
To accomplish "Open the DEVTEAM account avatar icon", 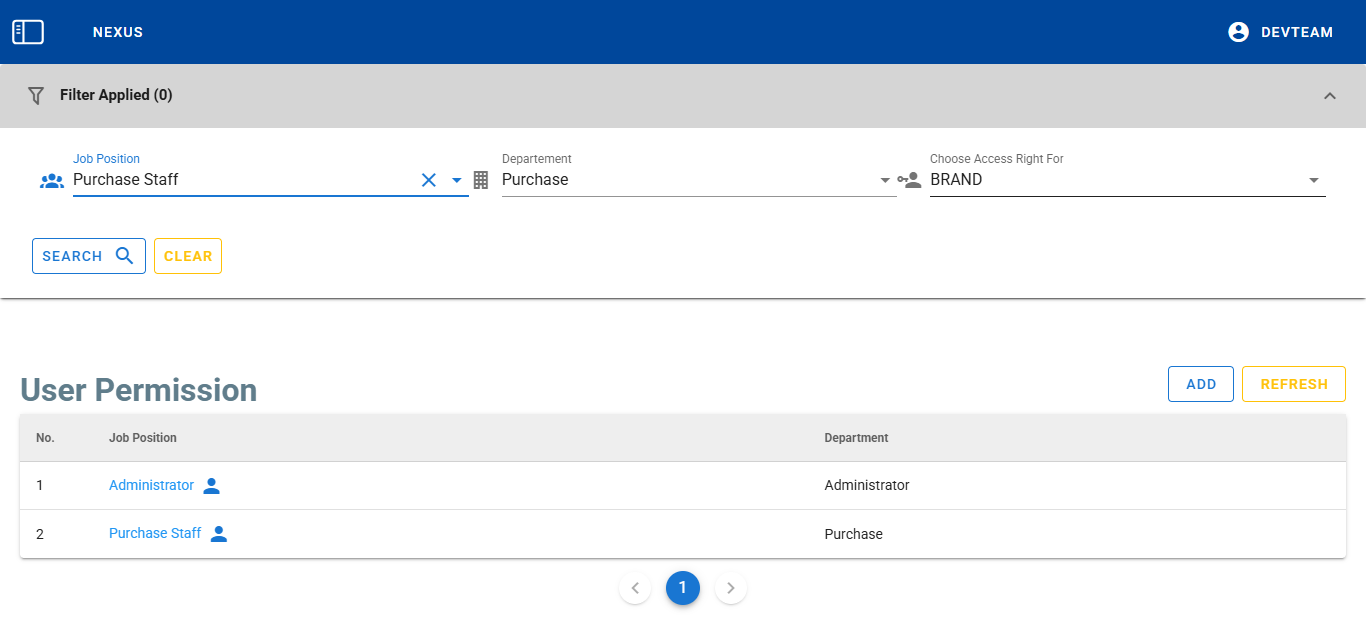I will (x=1238, y=32).
